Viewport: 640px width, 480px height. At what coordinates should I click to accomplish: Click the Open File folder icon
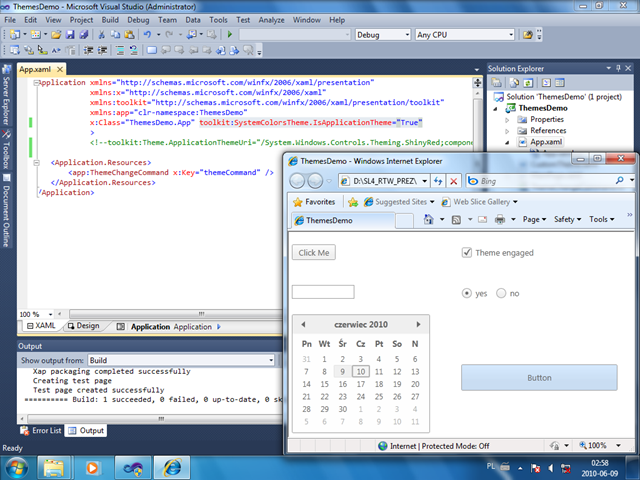click(56, 35)
